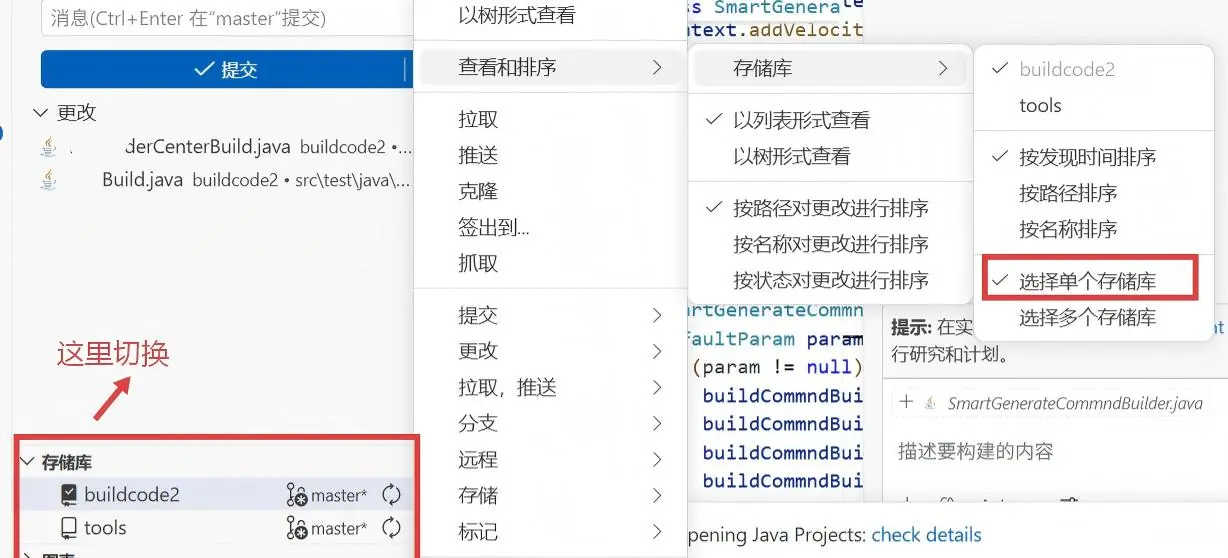Switch branch master* on the tools row
The width and height of the screenshot is (1228, 558).
point(327,527)
